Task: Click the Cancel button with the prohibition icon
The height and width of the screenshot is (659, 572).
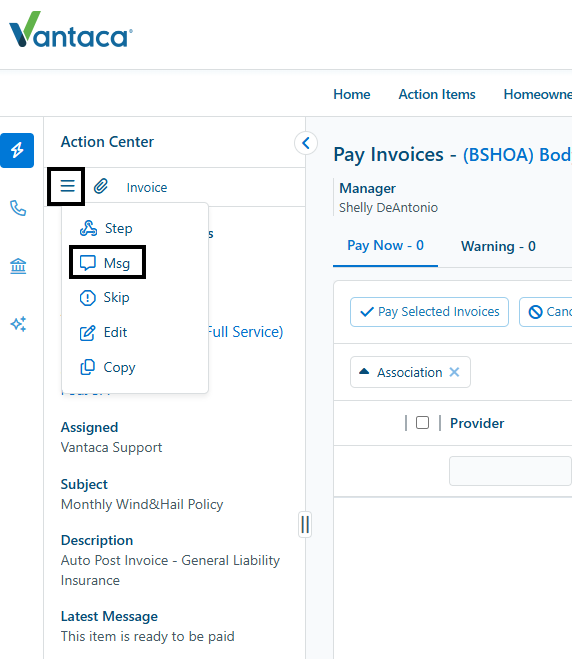Action: [546, 312]
